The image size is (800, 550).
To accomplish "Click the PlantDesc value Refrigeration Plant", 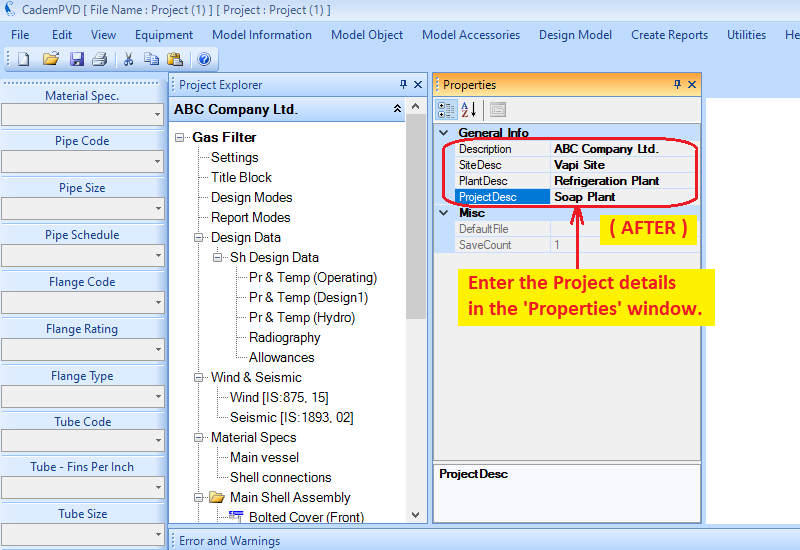I will (607, 181).
